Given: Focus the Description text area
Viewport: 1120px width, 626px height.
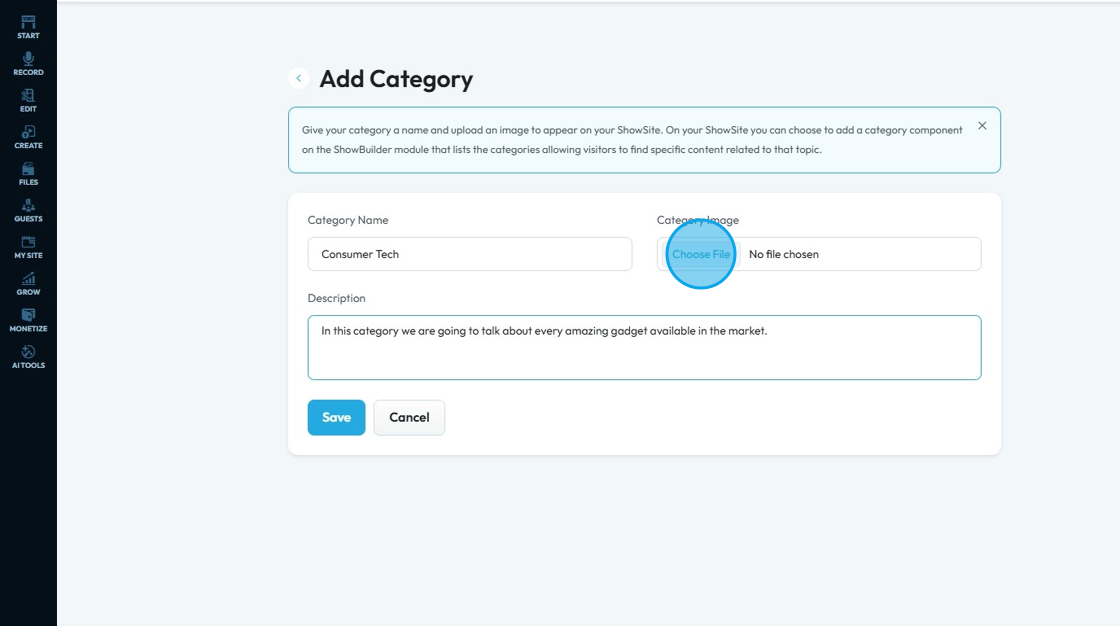Looking at the screenshot, I should point(644,347).
